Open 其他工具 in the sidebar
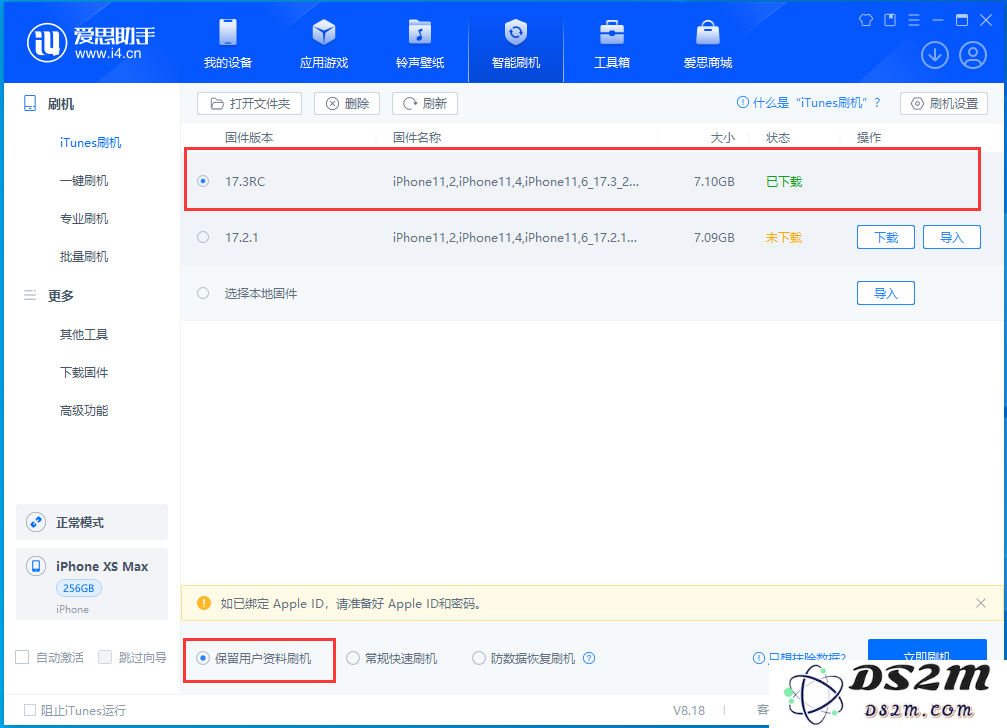Image resolution: width=1007 pixels, height=728 pixels. [84, 334]
